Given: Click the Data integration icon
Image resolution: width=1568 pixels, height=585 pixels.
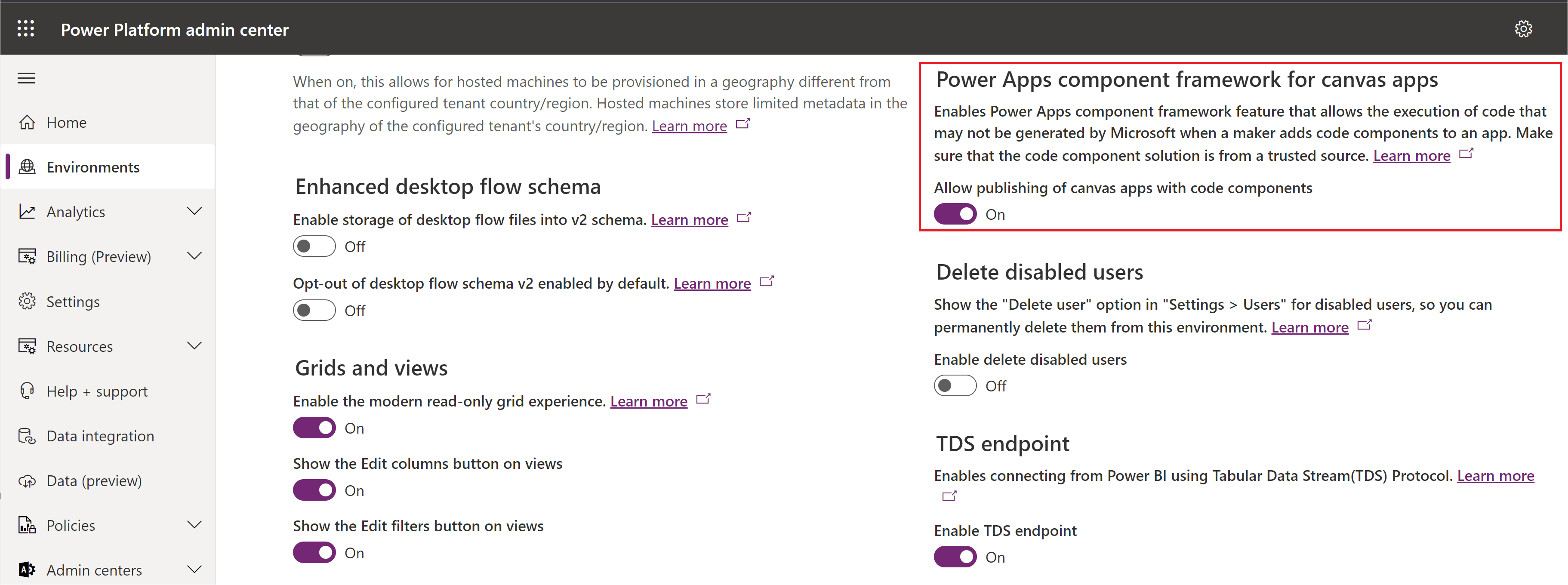Looking at the screenshot, I should pos(27,436).
